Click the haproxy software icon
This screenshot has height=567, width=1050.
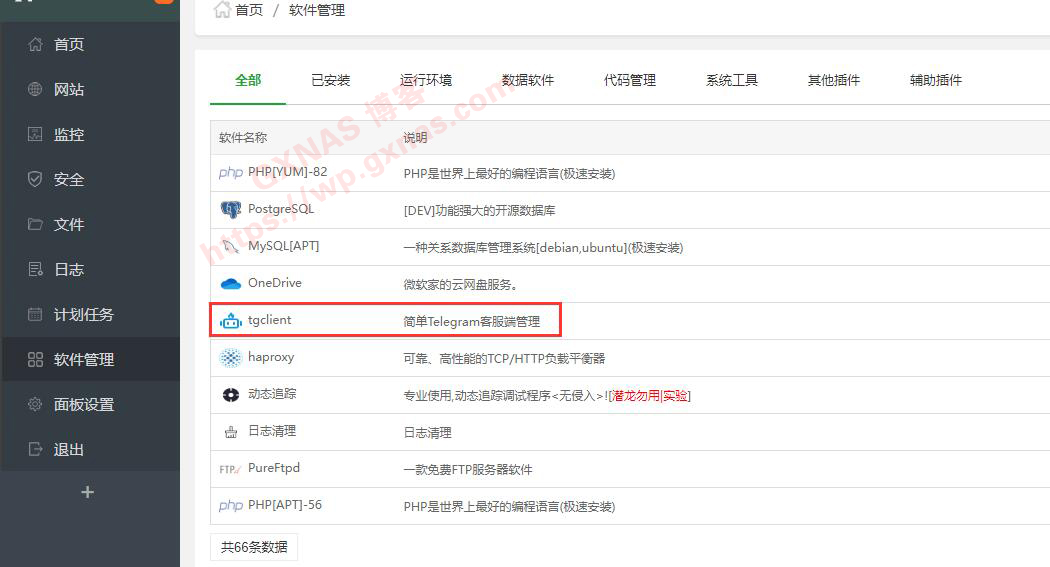pos(231,358)
